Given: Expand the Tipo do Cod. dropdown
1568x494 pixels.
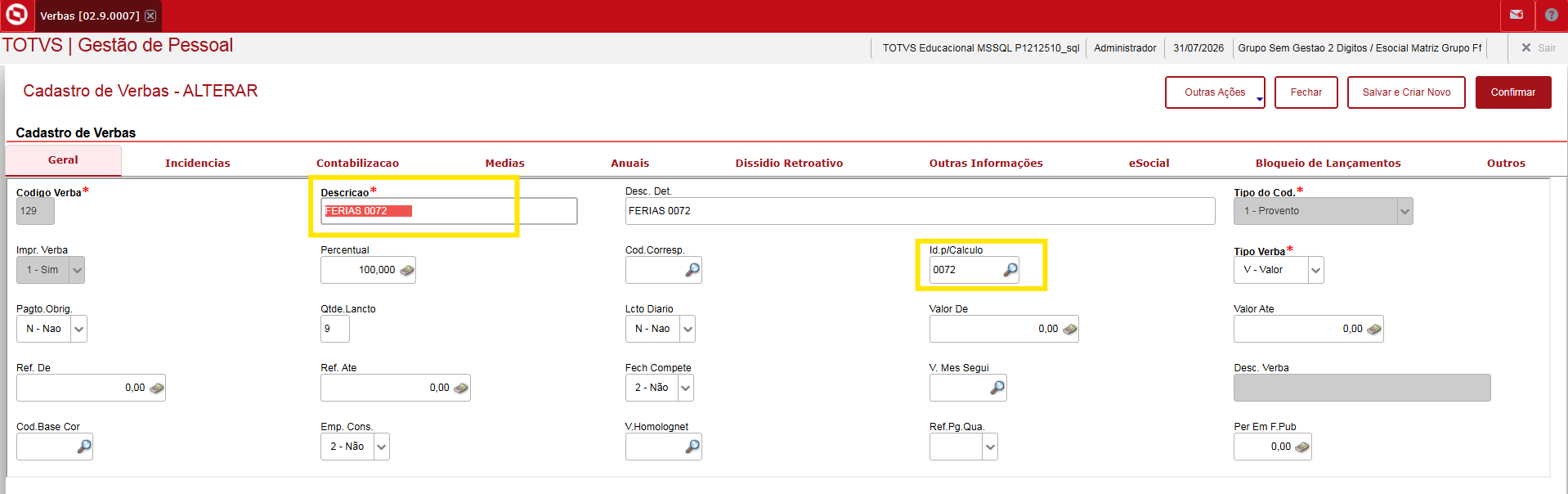Looking at the screenshot, I should point(1404,211).
